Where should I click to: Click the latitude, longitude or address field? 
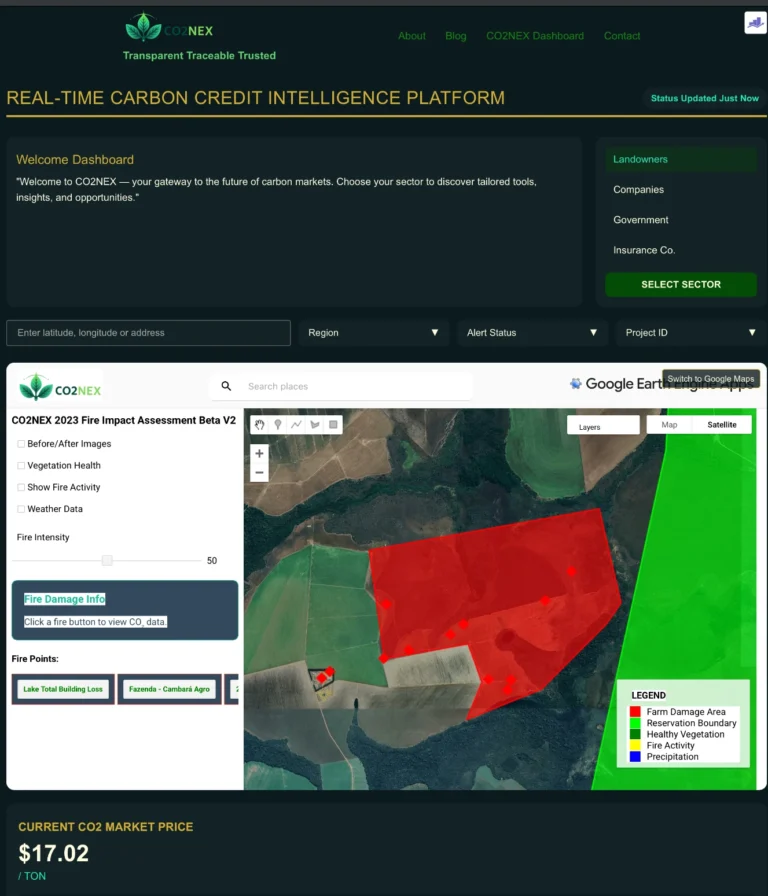coord(149,333)
